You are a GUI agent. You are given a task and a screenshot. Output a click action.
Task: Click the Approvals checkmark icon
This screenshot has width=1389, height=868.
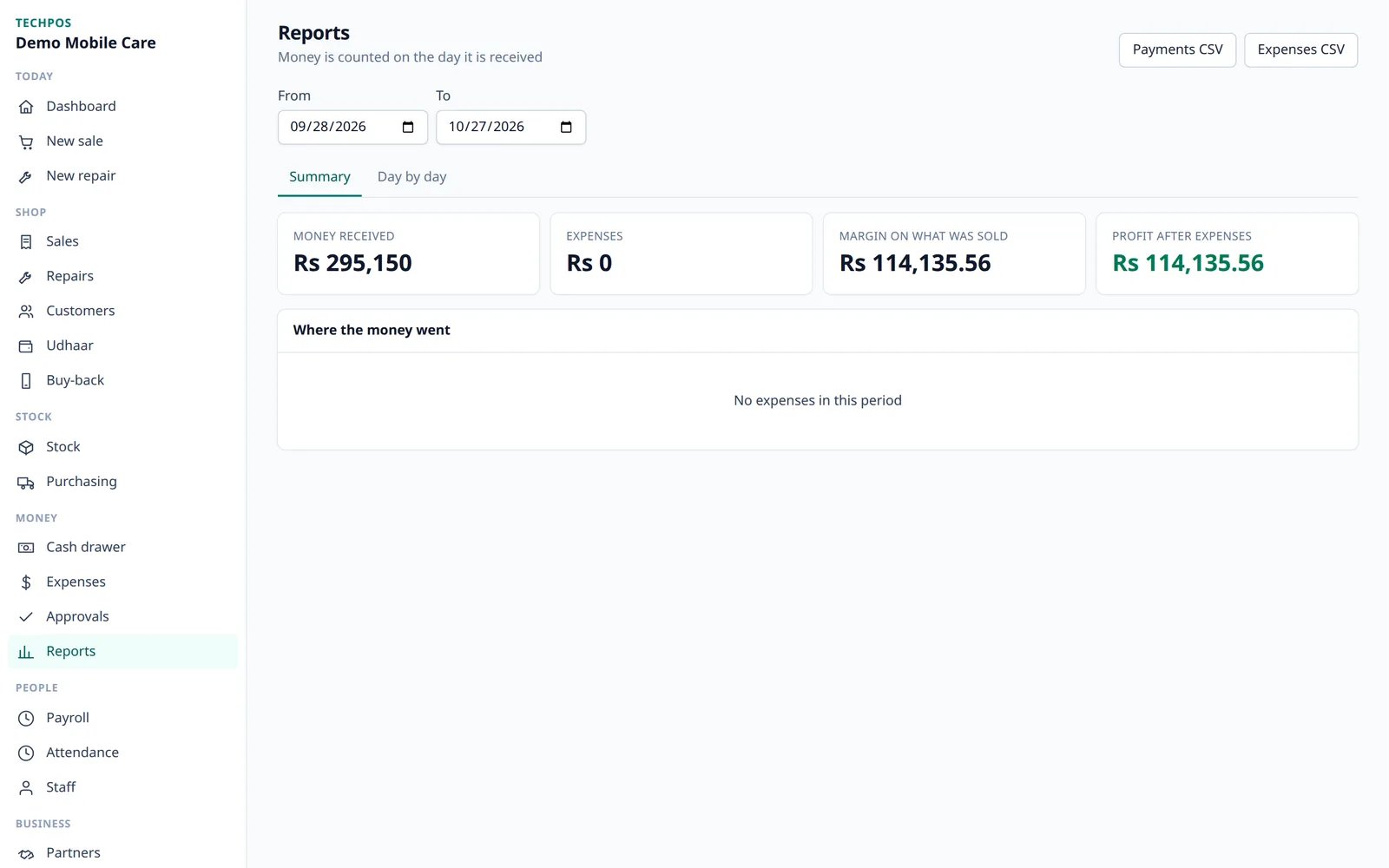click(26, 617)
